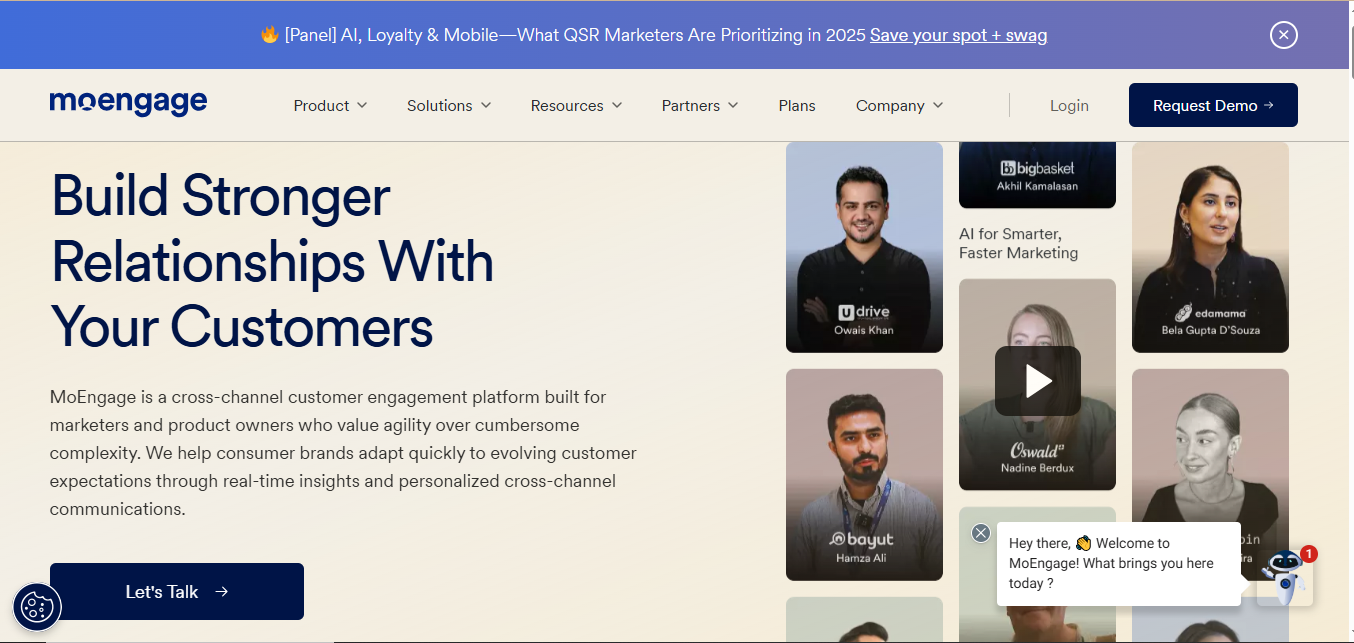Screen dimensions: 1354x643
Task: Open the Solutions menu
Action: point(449,105)
